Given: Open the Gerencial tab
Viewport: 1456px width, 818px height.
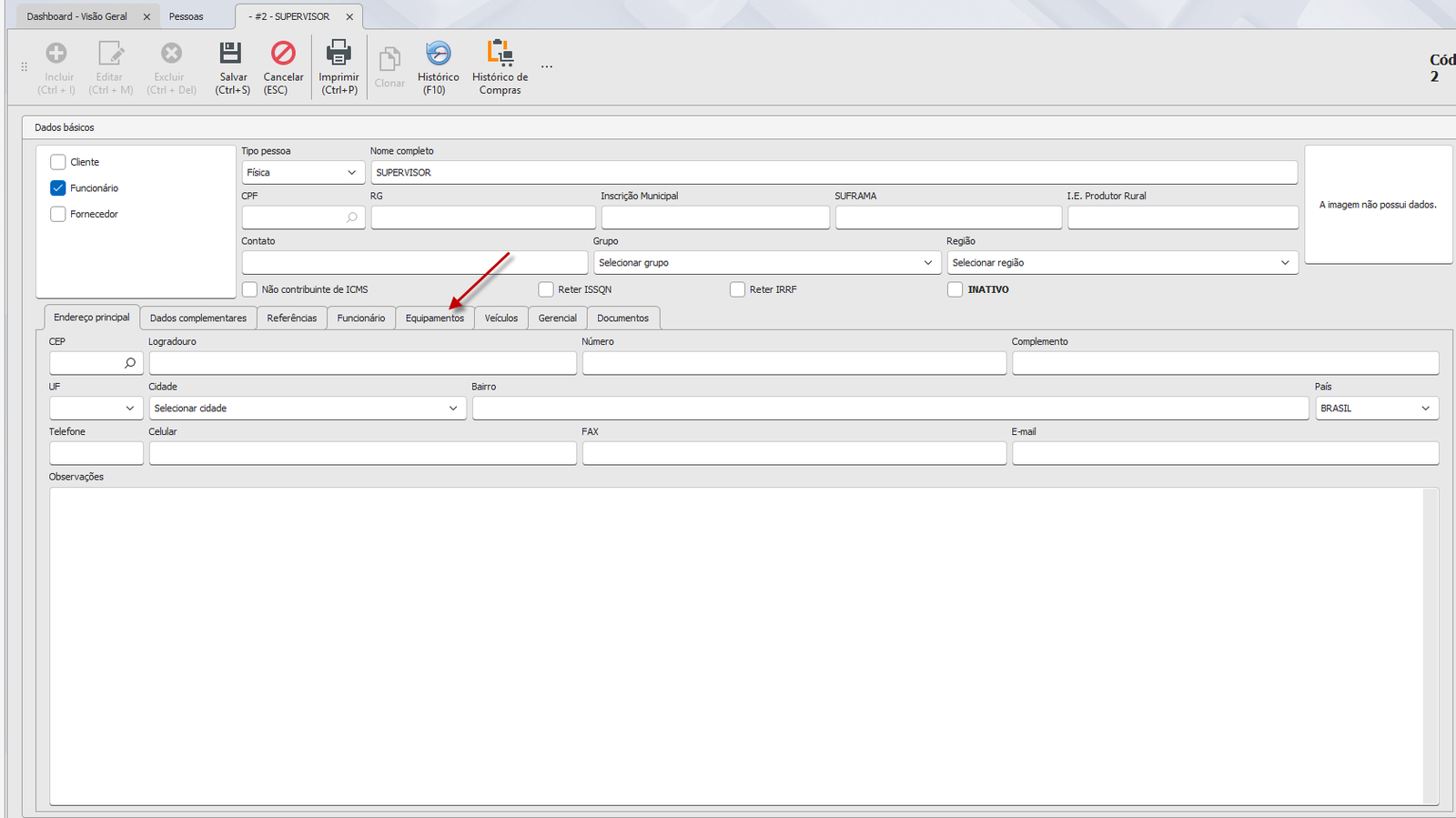Looking at the screenshot, I should coord(558,318).
